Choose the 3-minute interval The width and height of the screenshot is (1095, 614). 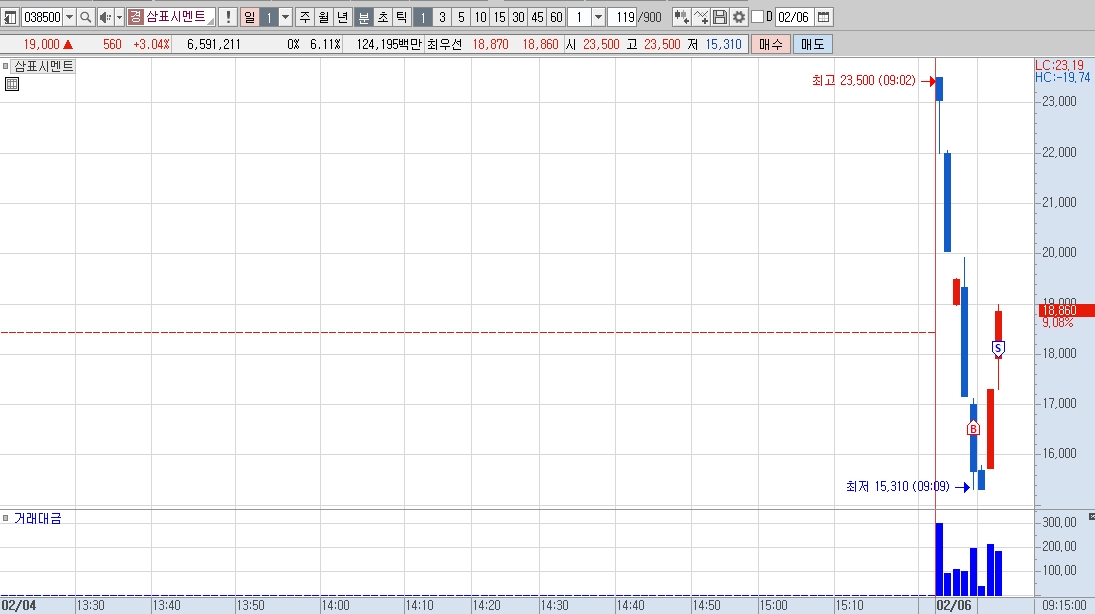coord(442,17)
